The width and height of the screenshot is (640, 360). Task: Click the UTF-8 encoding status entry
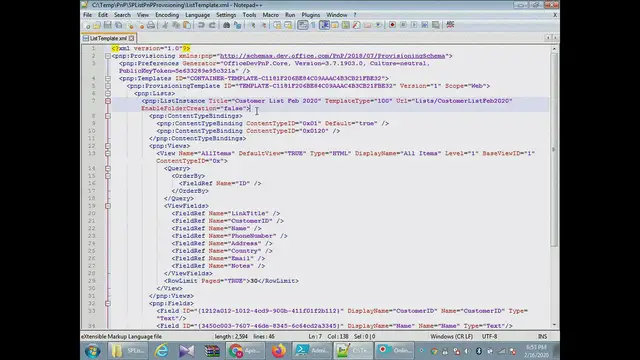pos(489,337)
